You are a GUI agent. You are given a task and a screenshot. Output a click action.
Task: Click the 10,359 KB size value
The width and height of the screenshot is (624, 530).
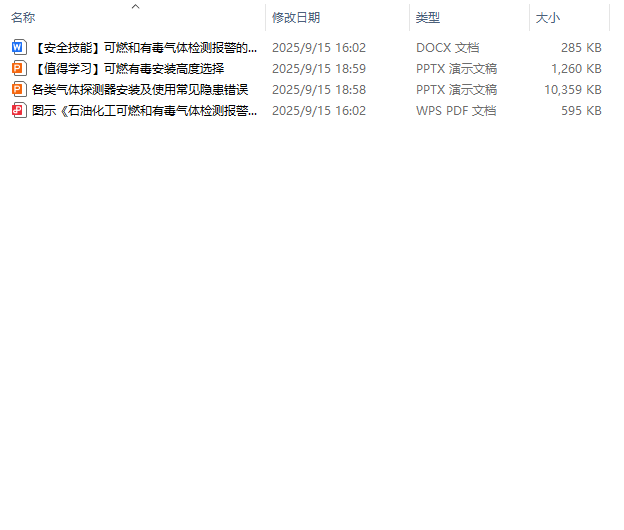click(572, 89)
